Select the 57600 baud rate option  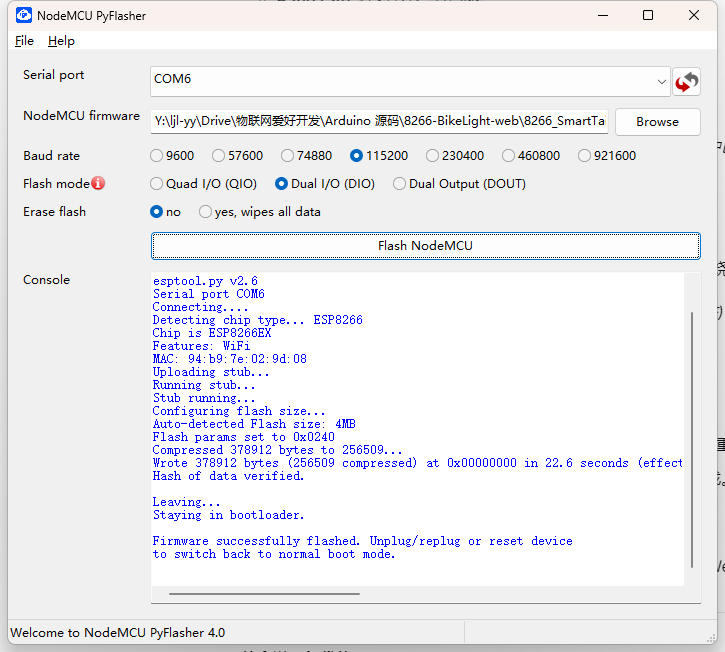(x=218, y=156)
